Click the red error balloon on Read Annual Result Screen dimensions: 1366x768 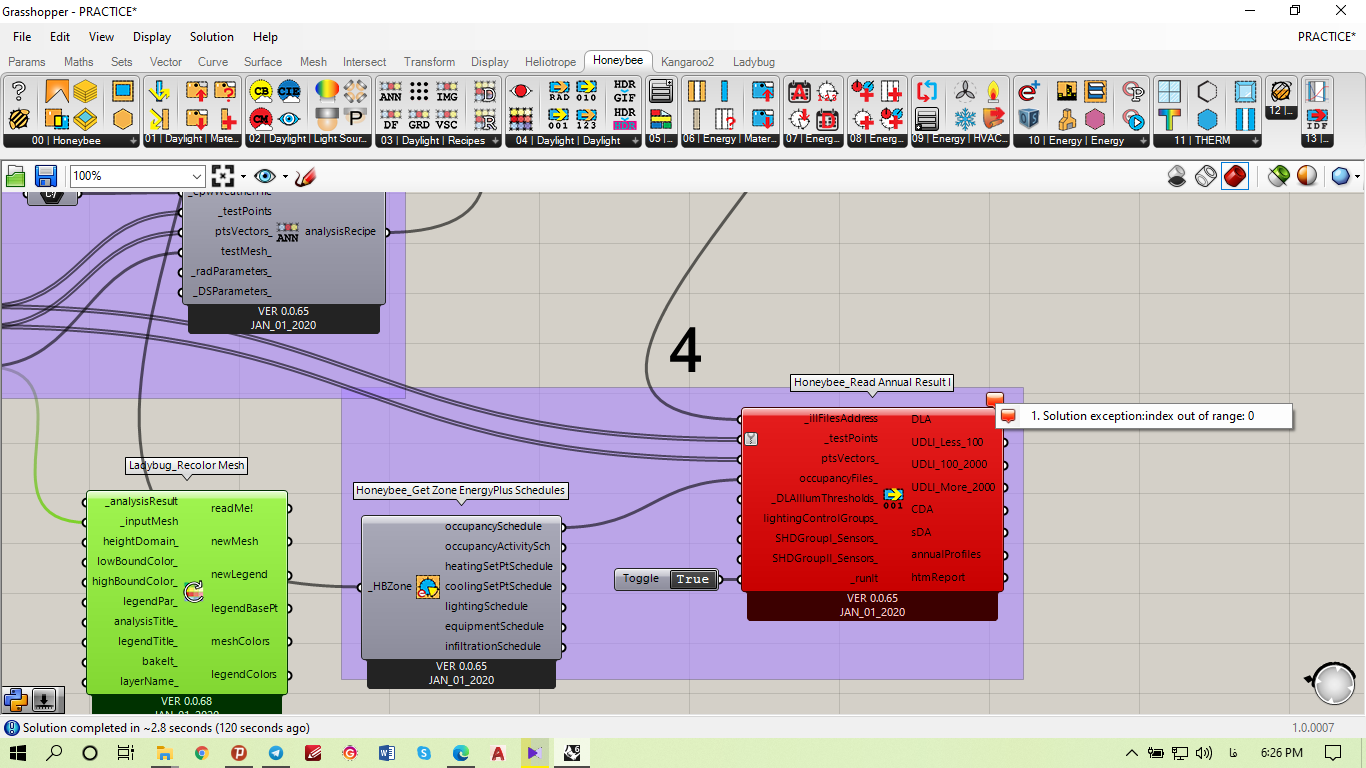coord(995,399)
